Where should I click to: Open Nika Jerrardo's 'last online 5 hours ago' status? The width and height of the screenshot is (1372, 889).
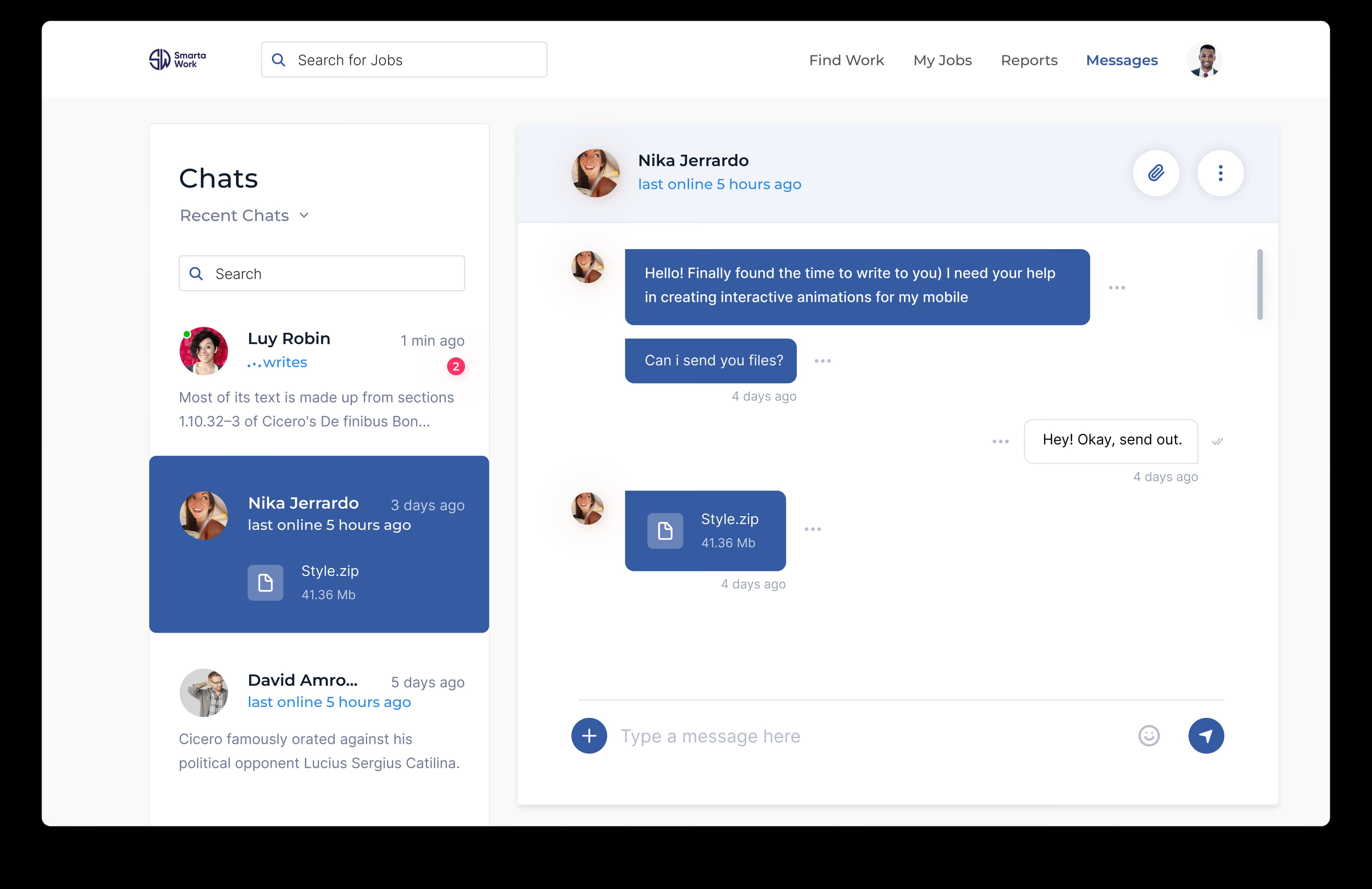pyautogui.click(x=719, y=184)
